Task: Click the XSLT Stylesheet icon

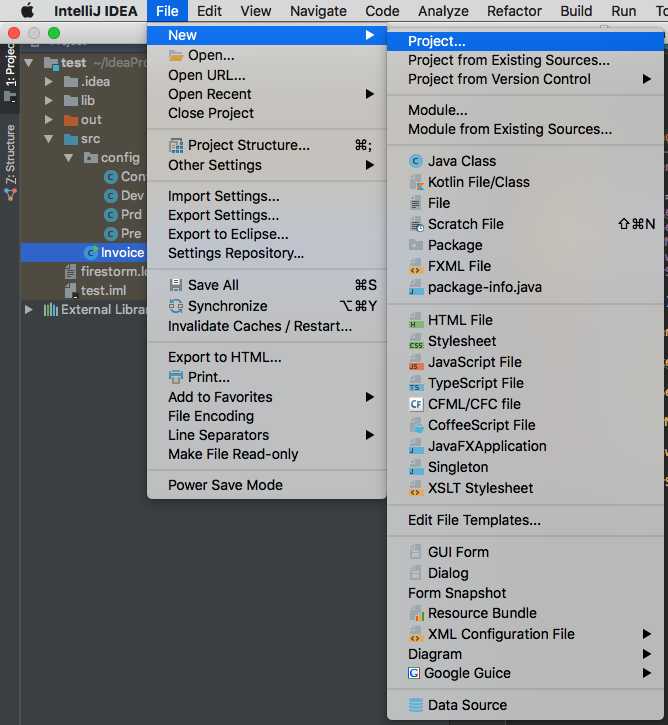Action: point(416,488)
